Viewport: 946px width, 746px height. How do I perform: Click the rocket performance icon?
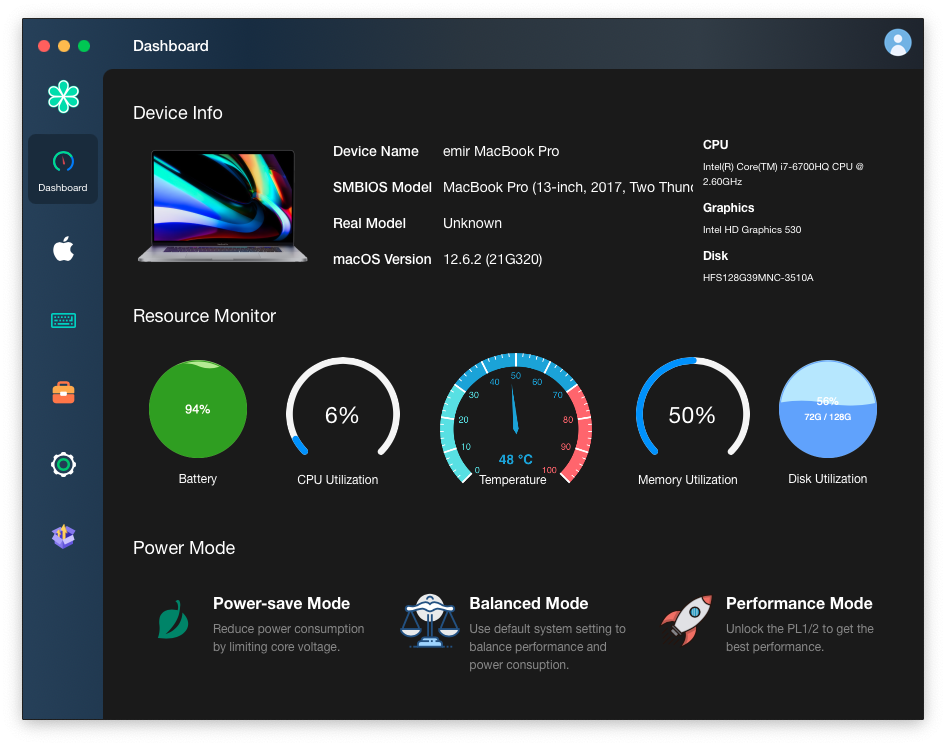[x=686, y=620]
